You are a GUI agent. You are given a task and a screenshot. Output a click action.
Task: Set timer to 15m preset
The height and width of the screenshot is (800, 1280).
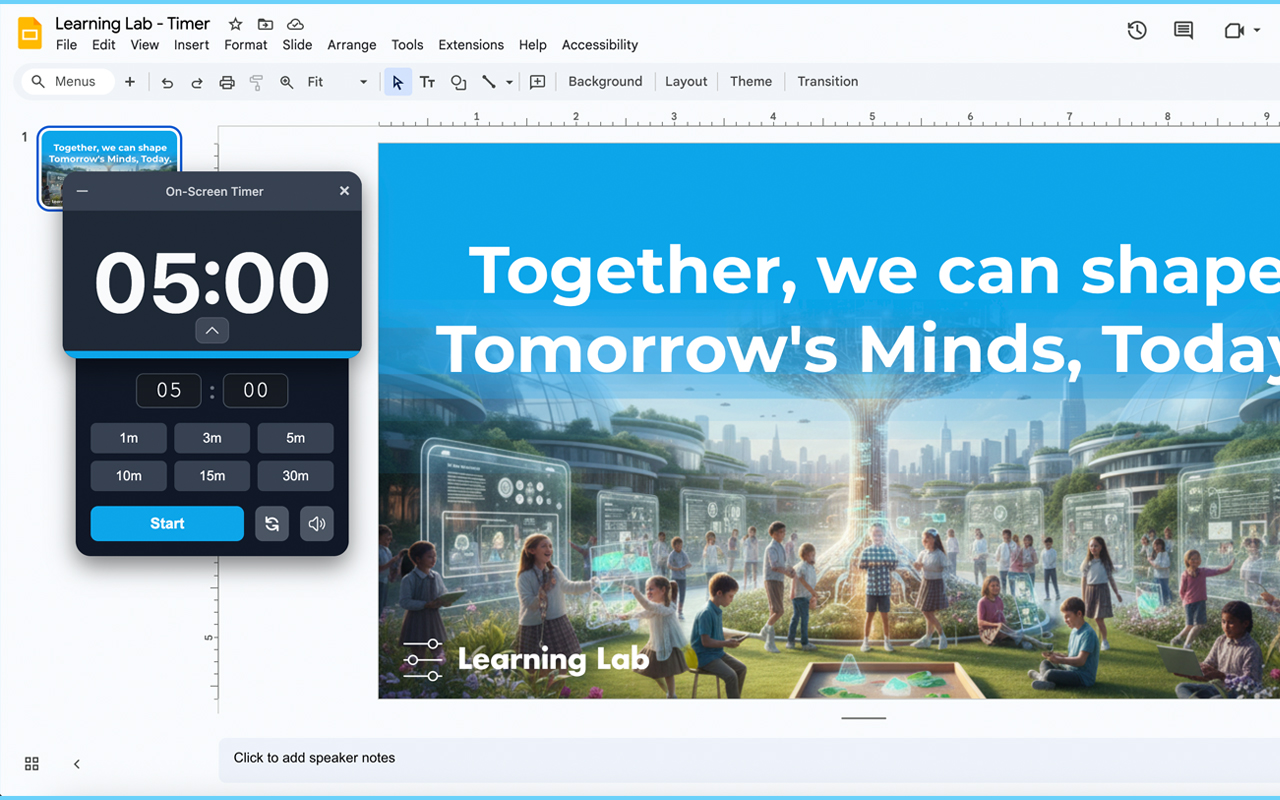click(x=212, y=476)
